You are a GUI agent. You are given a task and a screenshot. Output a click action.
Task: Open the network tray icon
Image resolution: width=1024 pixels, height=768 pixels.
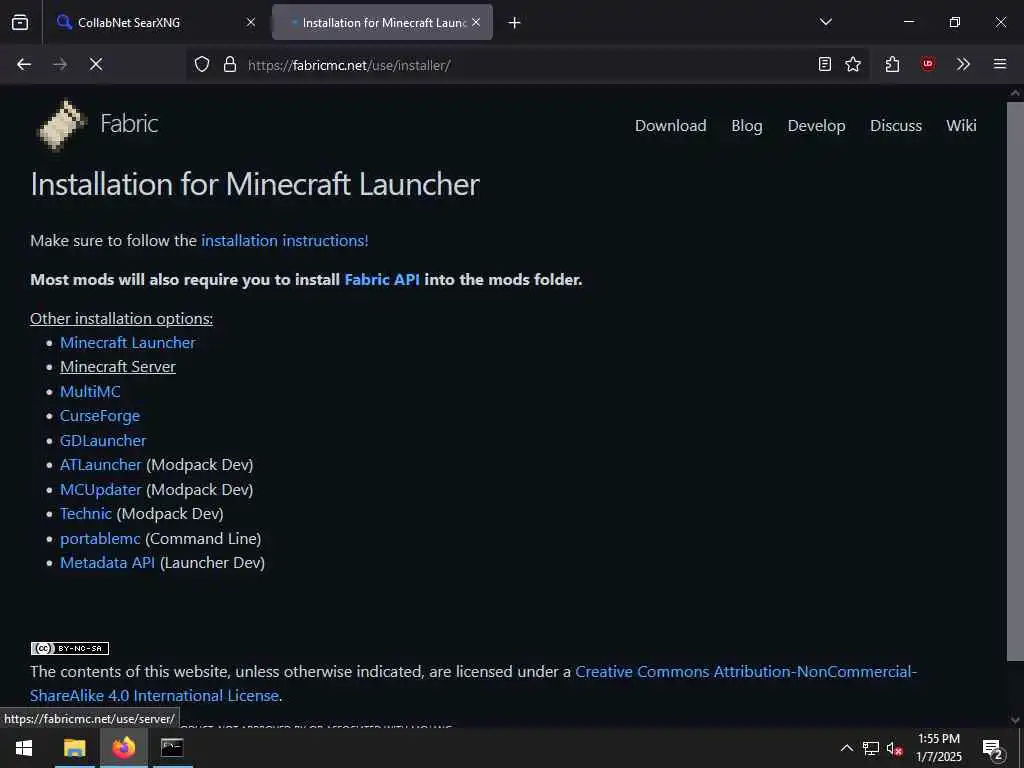(871, 748)
